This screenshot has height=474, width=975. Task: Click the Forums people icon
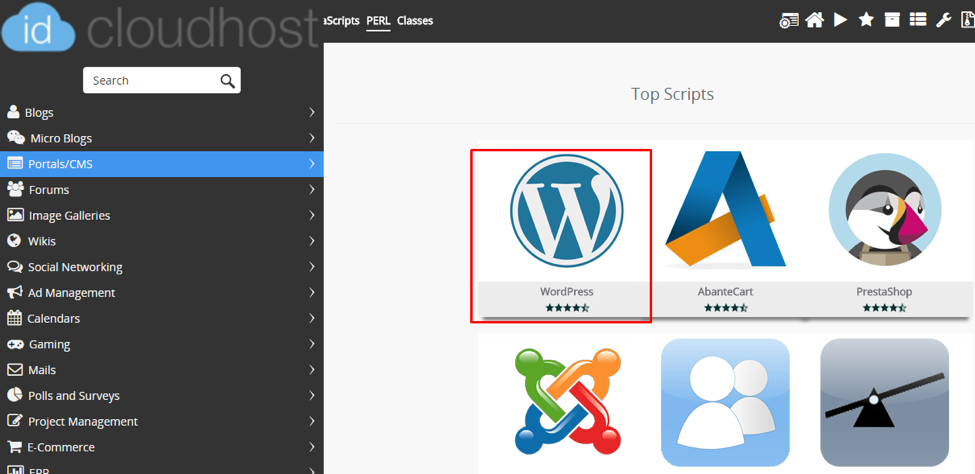tap(15, 189)
